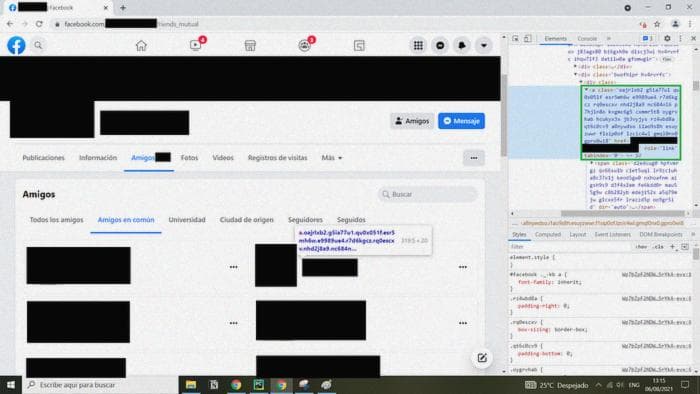The height and width of the screenshot is (394, 700).
Task: Click the Buscar friends search field
Action: [x=428, y=194]
